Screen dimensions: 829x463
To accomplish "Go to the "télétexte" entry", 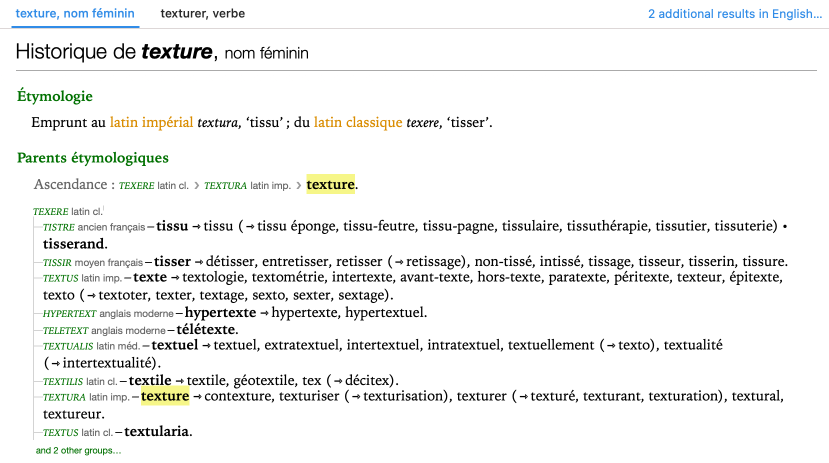I will click(207, 329).
